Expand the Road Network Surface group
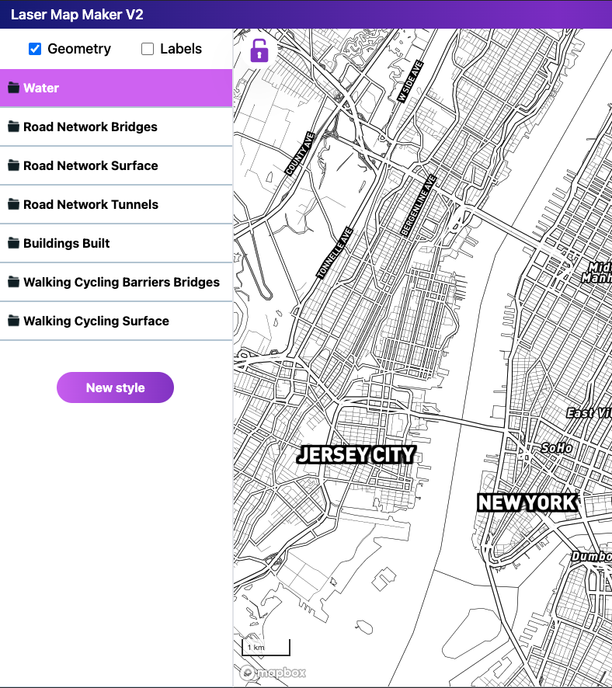The width and height of the screenshot is (612, 688). 116,165
